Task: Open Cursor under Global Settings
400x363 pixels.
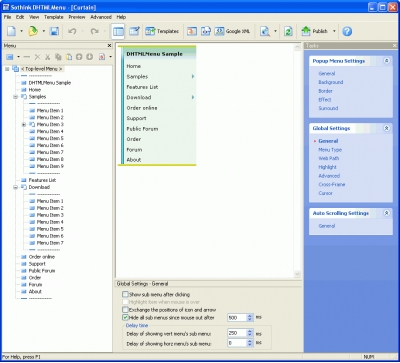Action: (325, 193)
